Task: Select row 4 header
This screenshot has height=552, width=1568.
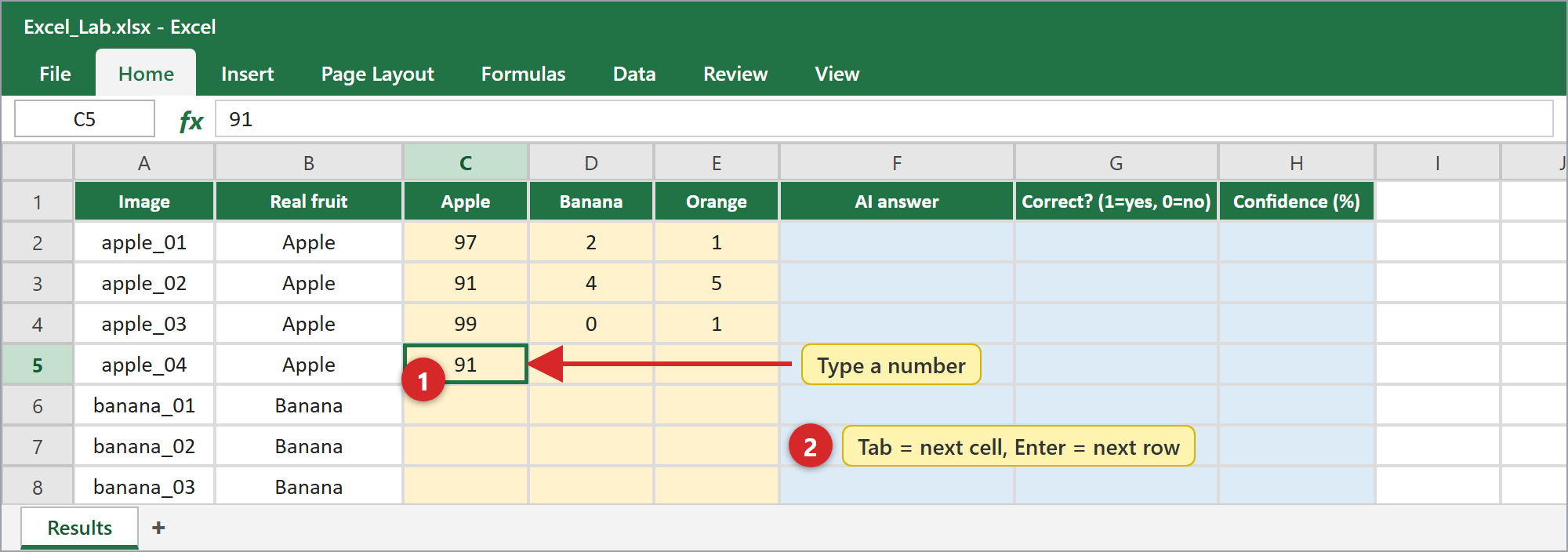Action: (38, 324)
